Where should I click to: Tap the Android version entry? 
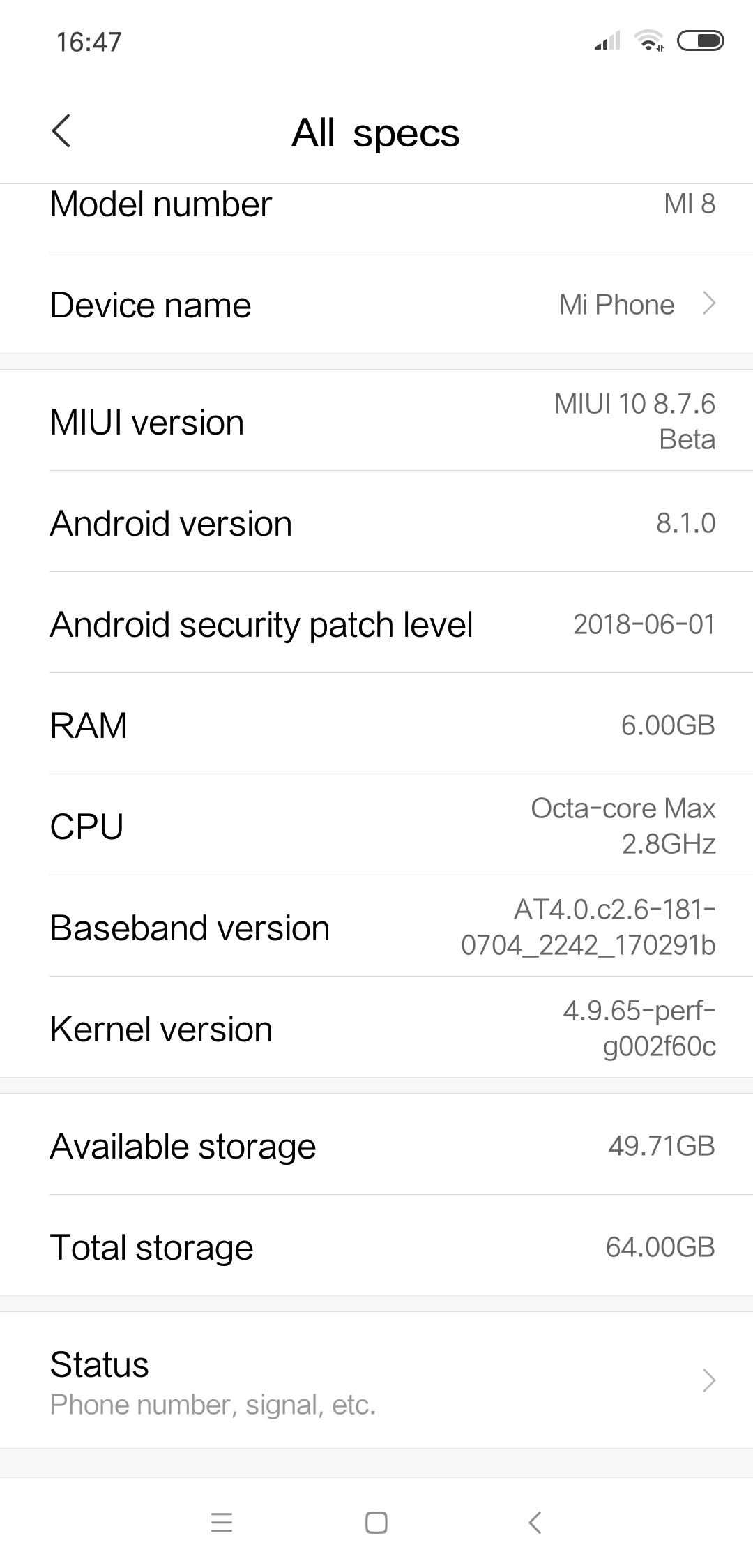376,523
